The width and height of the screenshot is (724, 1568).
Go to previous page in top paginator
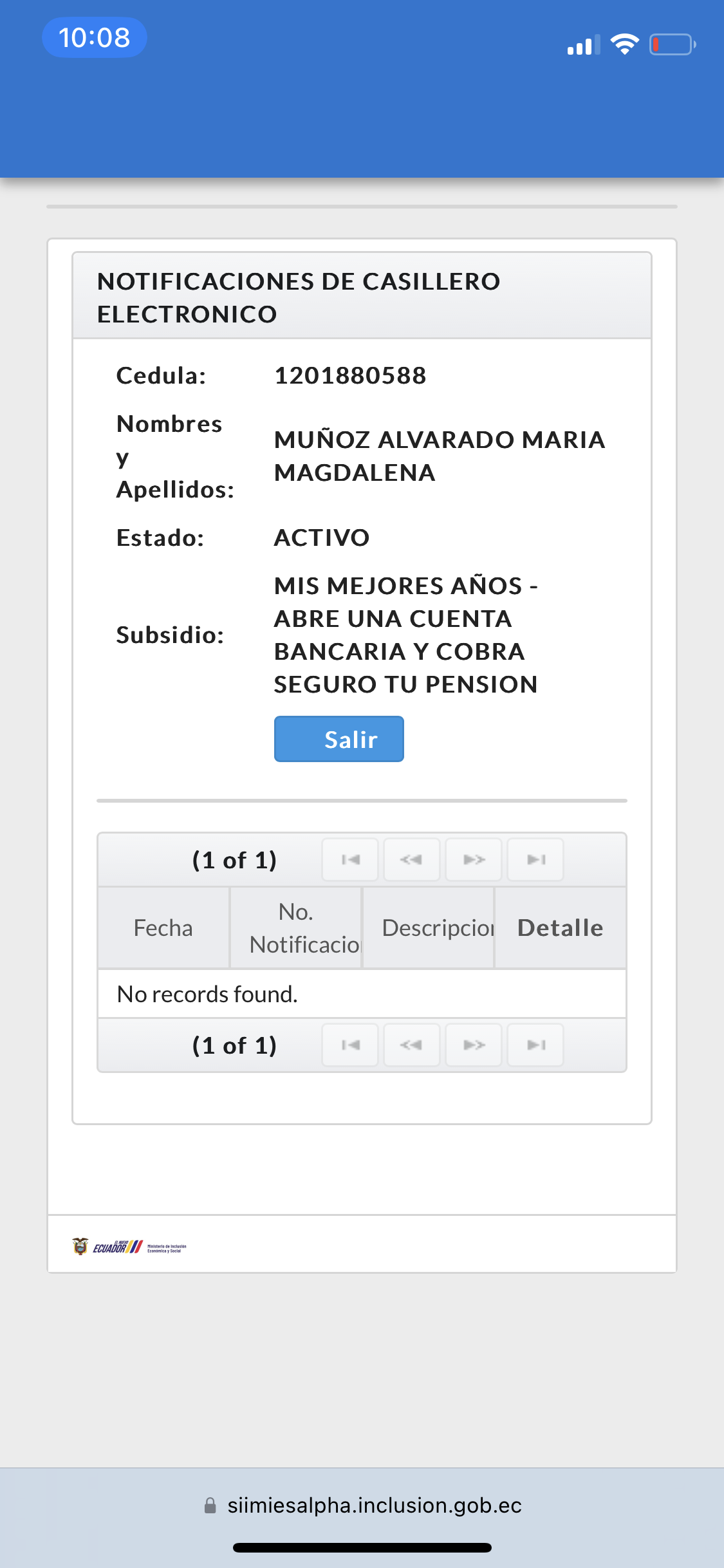tap(412, 859)
